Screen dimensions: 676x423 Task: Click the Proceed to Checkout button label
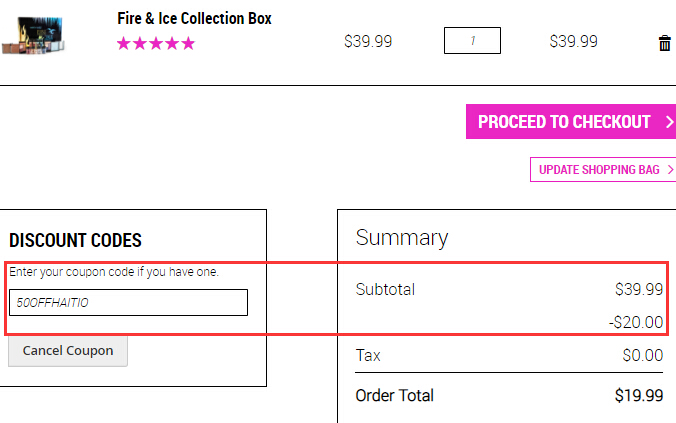(564, 122)
